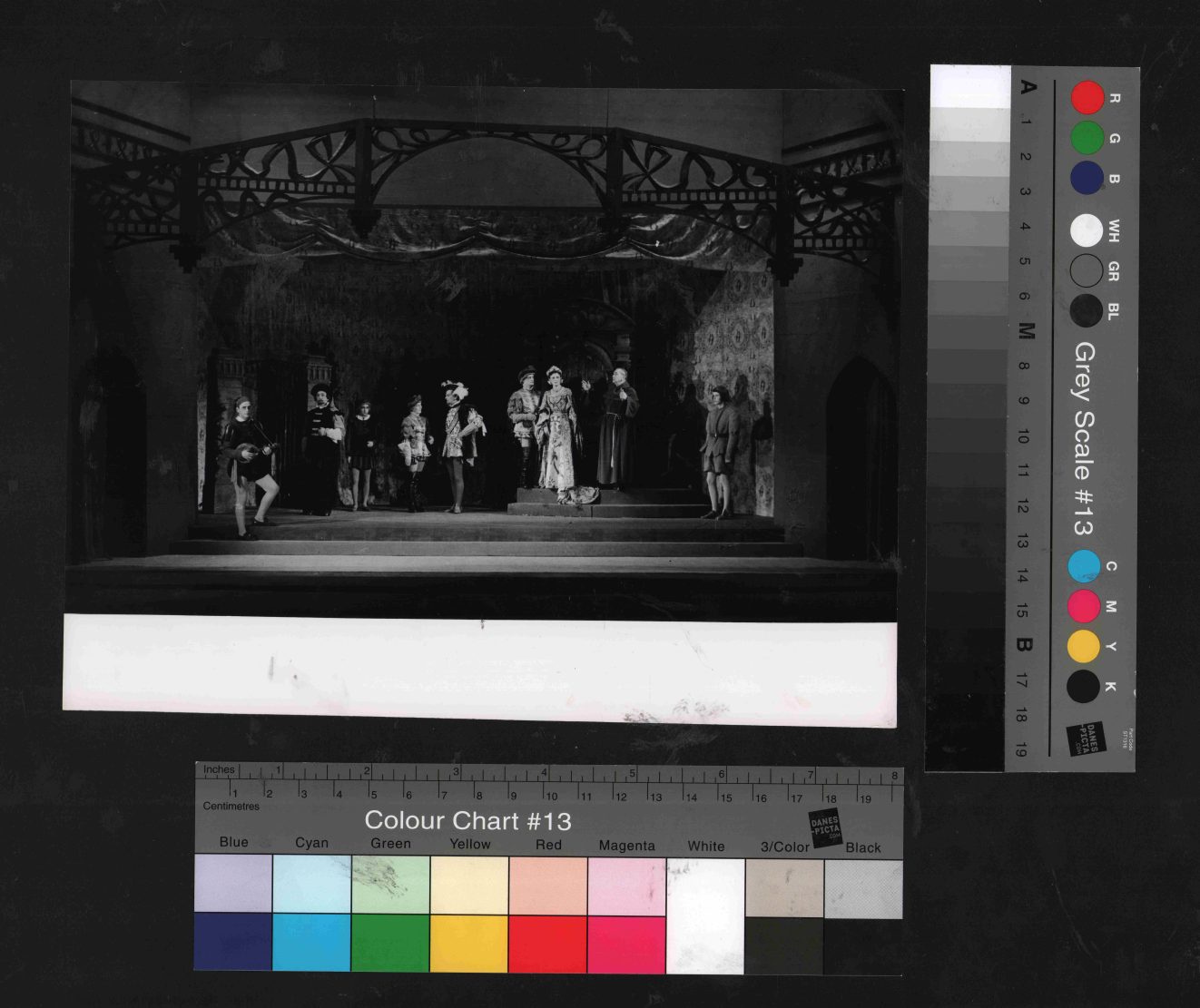This screenshot has width=1200, height=1008.
Task: Select the pale cyan tint swatch
Action: 311,884
